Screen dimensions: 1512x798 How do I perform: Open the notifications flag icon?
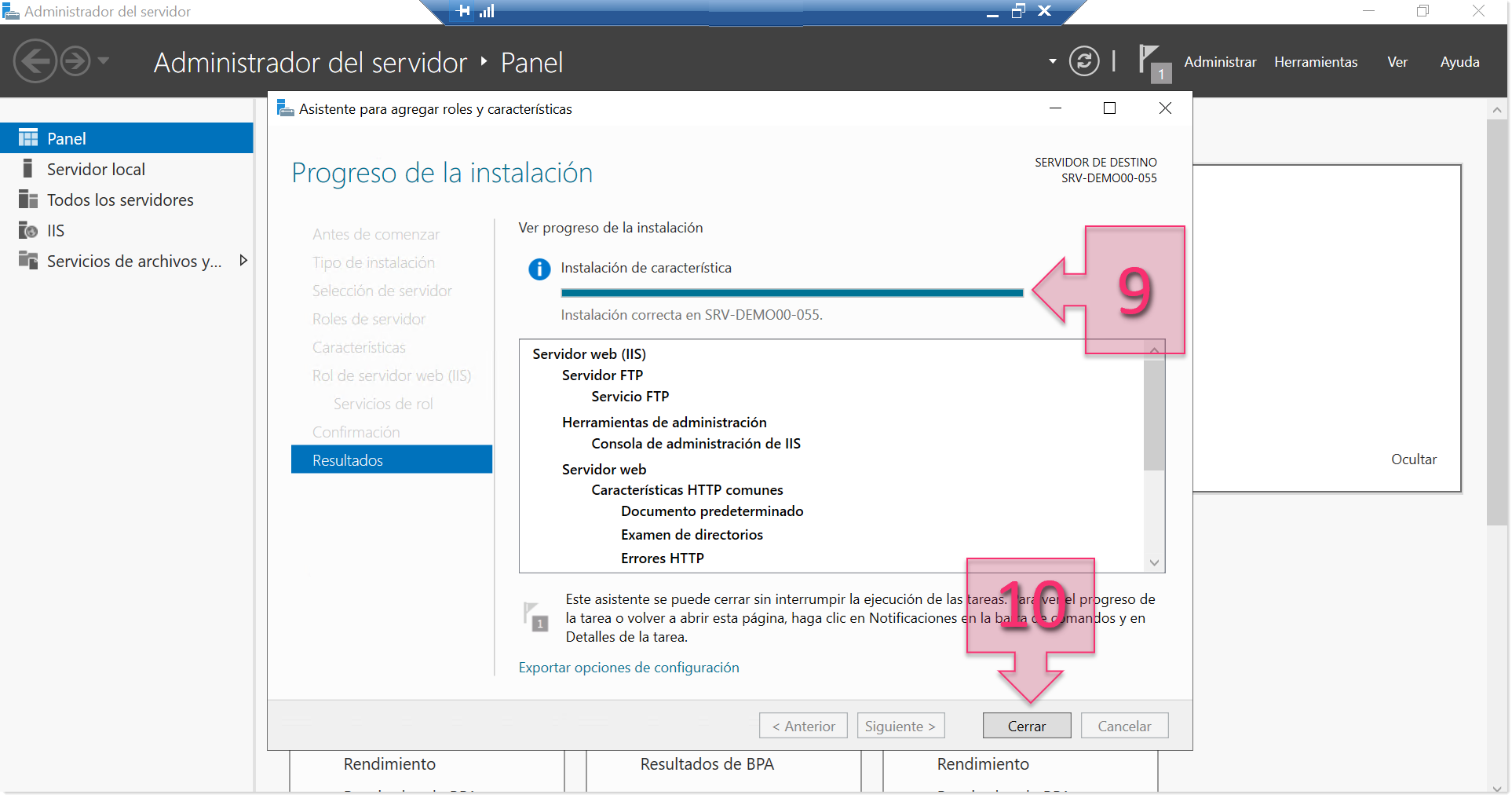[x=1152, y=62]
